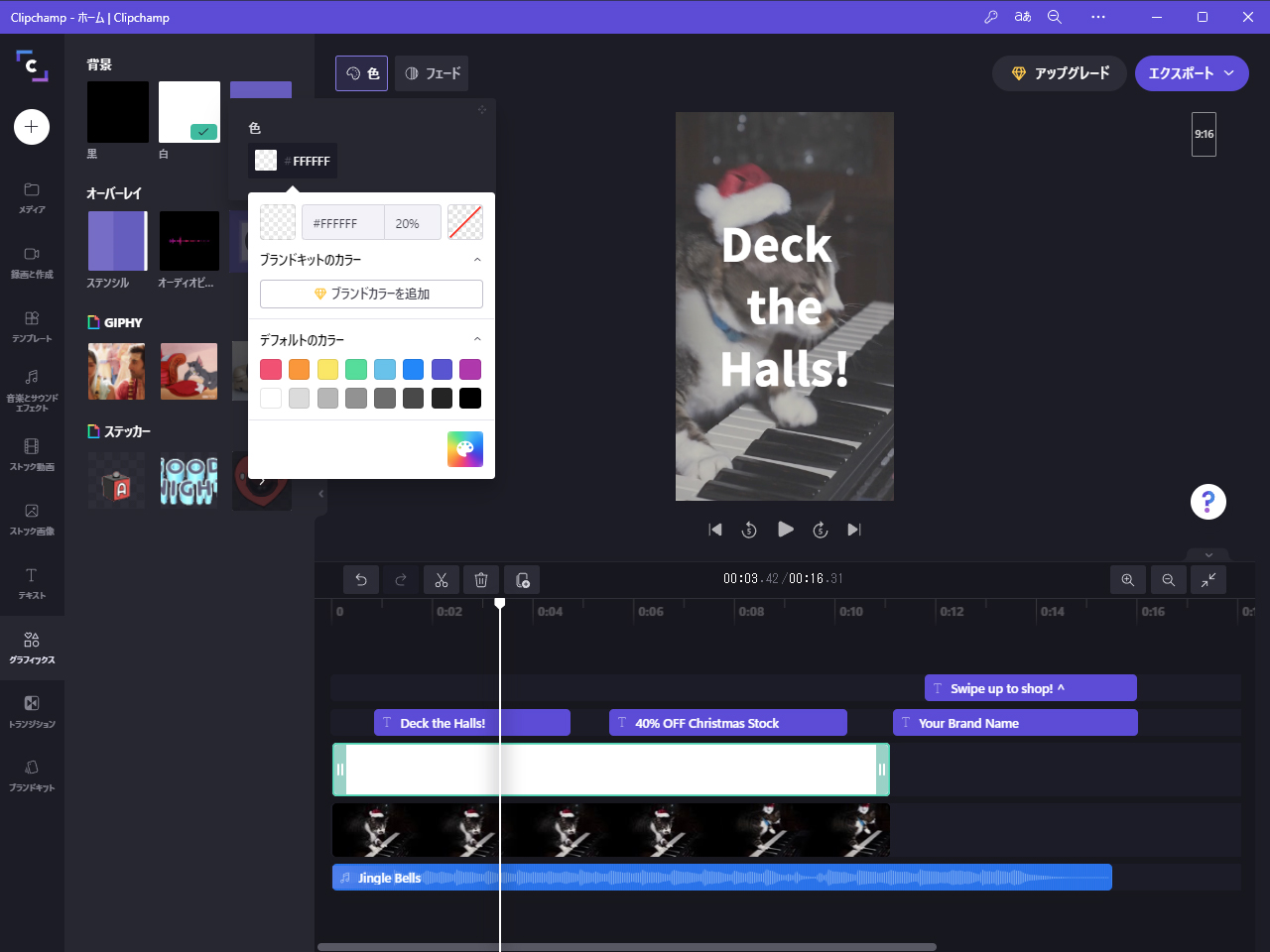Select the オーディオビ... overlay thumbnail
Viewport: 1270px width, 952px height.
click(x=190, y=241)
